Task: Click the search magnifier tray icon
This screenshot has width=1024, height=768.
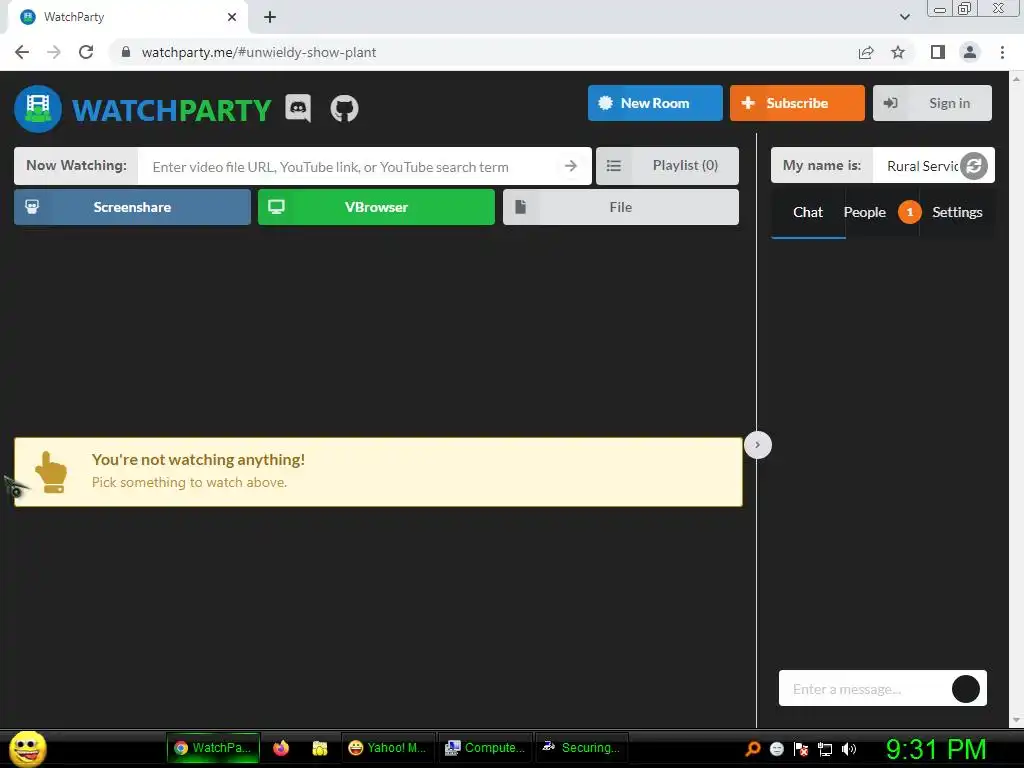Action: [753, 749]
